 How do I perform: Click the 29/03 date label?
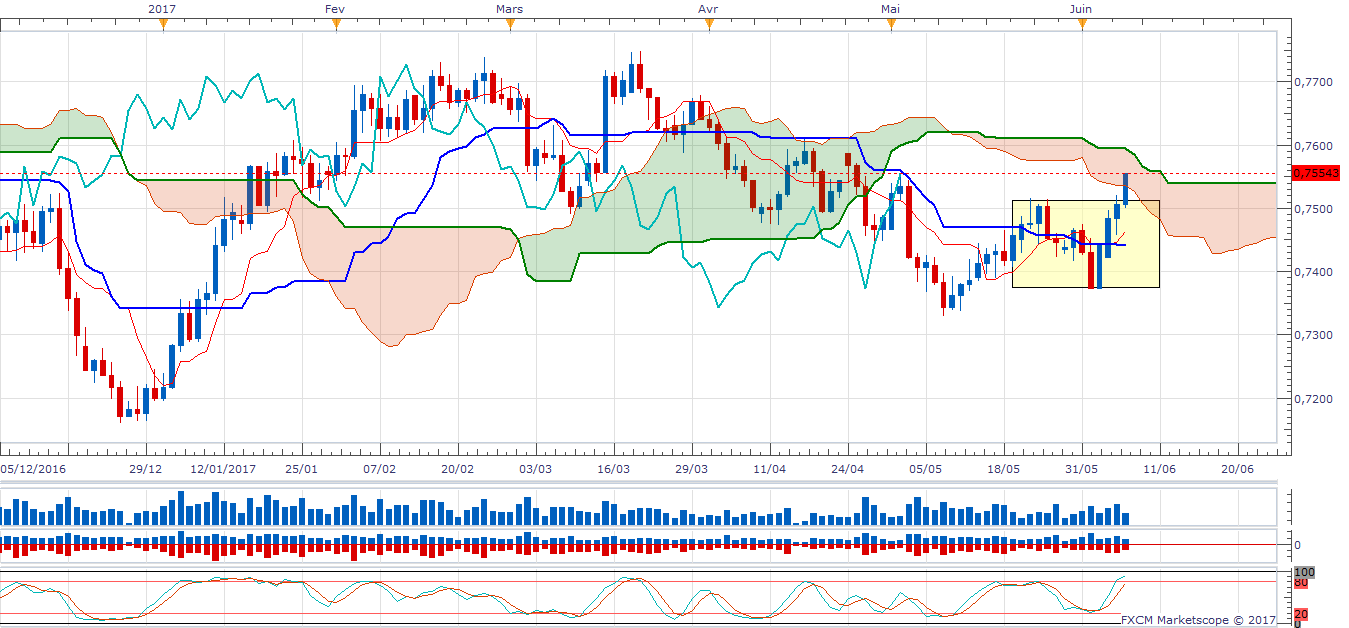(x=691, y=467)
